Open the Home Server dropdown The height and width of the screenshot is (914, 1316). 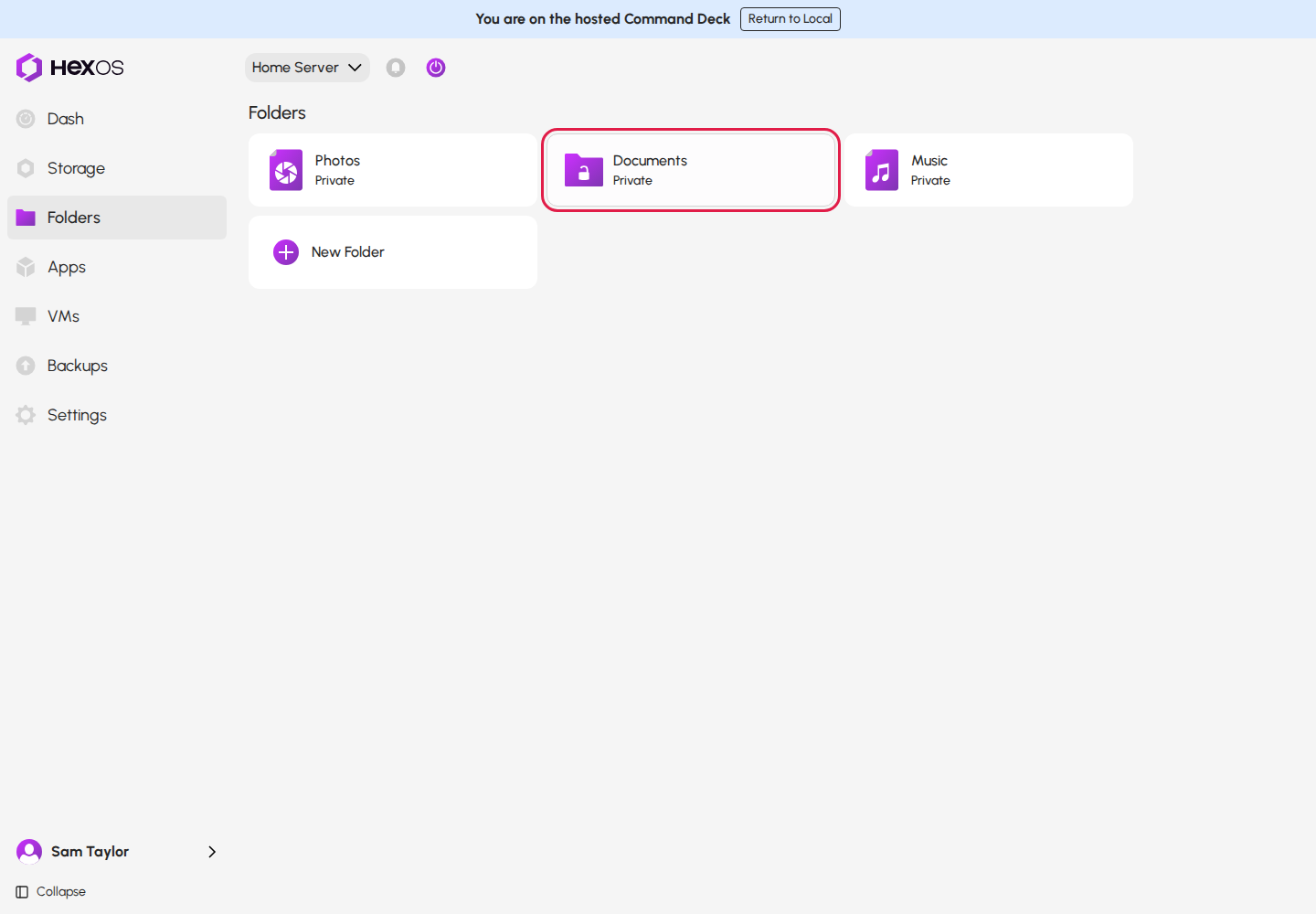coord(307,68)
